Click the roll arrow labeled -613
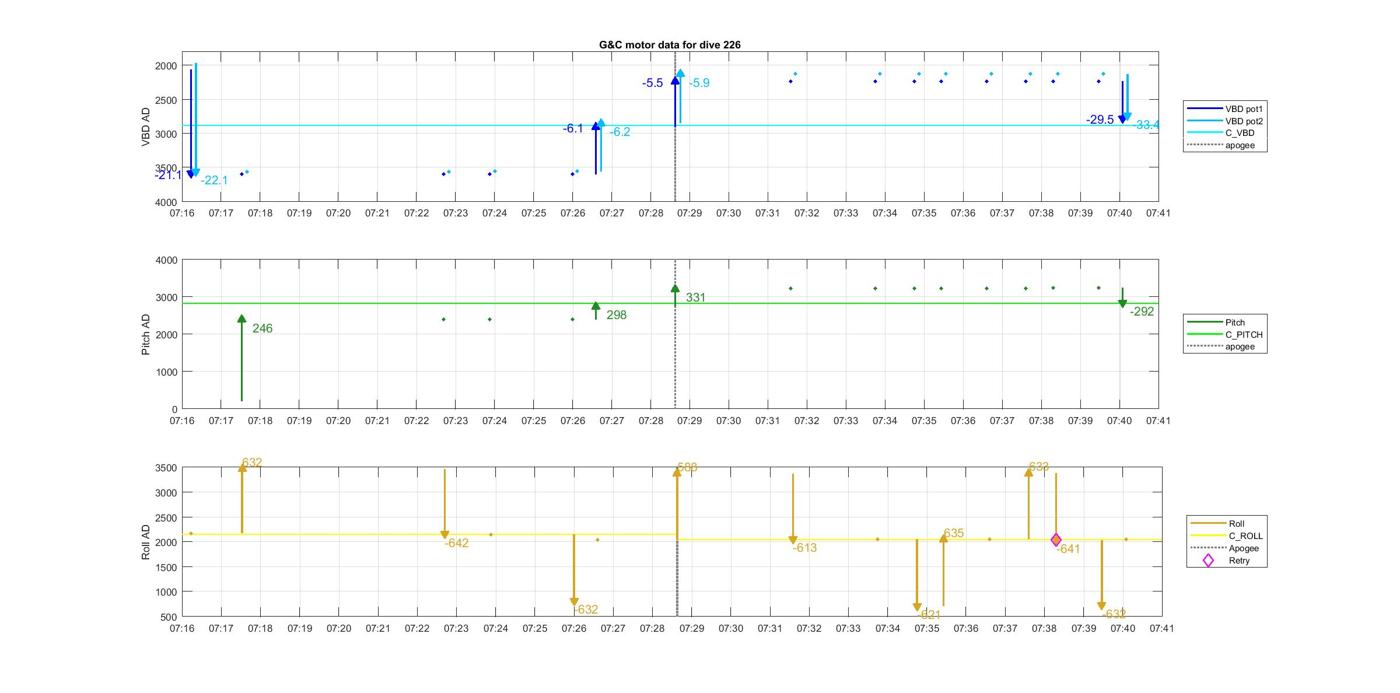Image resolution: width=1400 pixels, height=693 pixels. 793,508
